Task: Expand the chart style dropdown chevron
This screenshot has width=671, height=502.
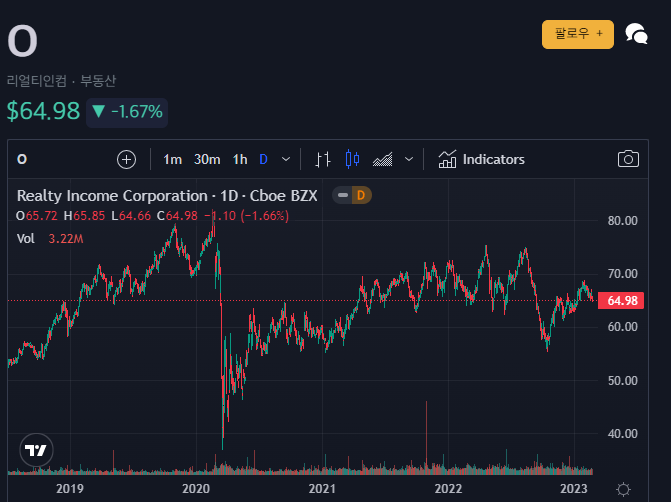Action: pos(409,160)
